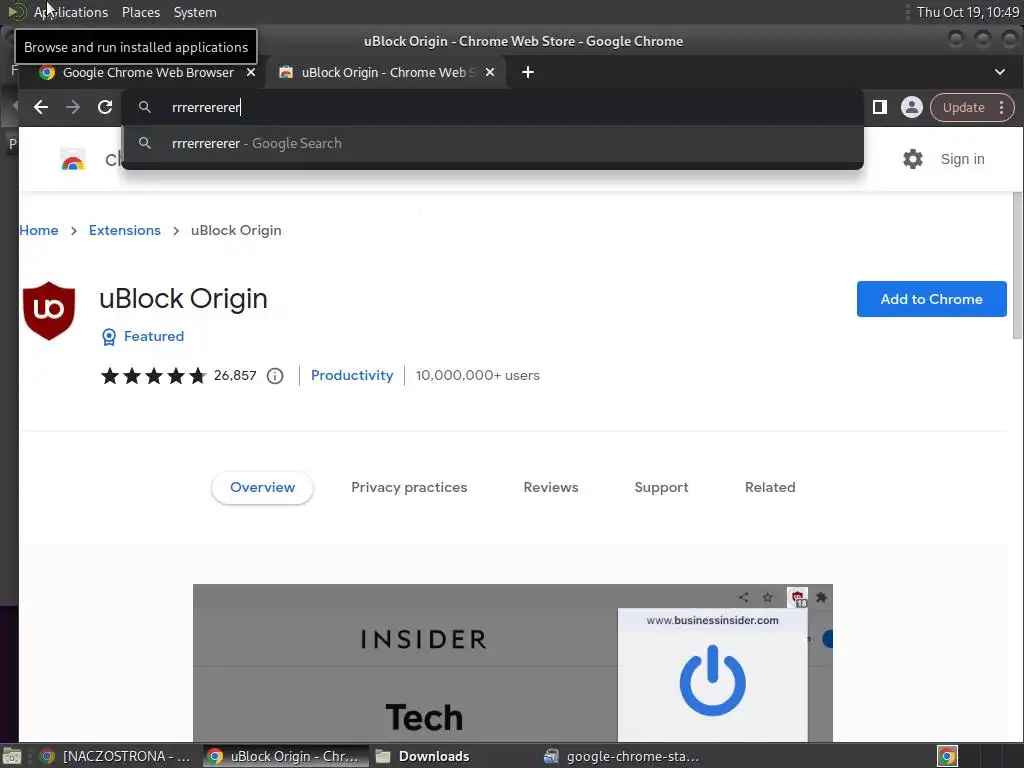The image size is (1024, 768).
Task: Switch to Reviews tab
Action: pyautogui.click(x=551, y=487)
